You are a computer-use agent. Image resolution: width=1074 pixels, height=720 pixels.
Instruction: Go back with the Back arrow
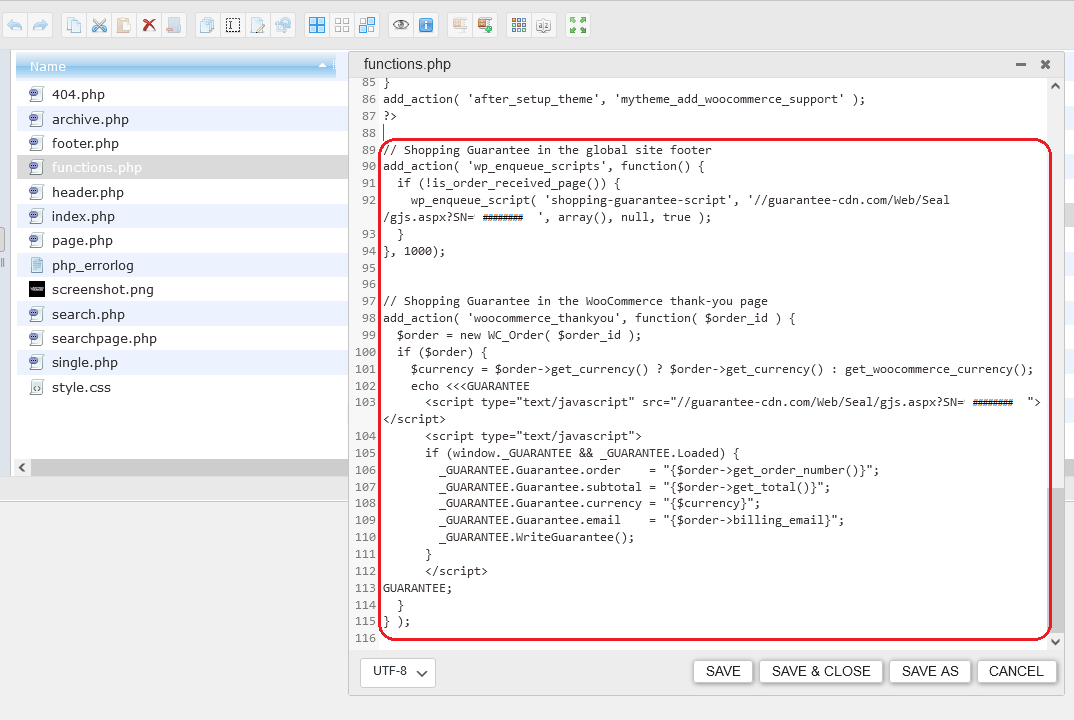coord(15,26)
